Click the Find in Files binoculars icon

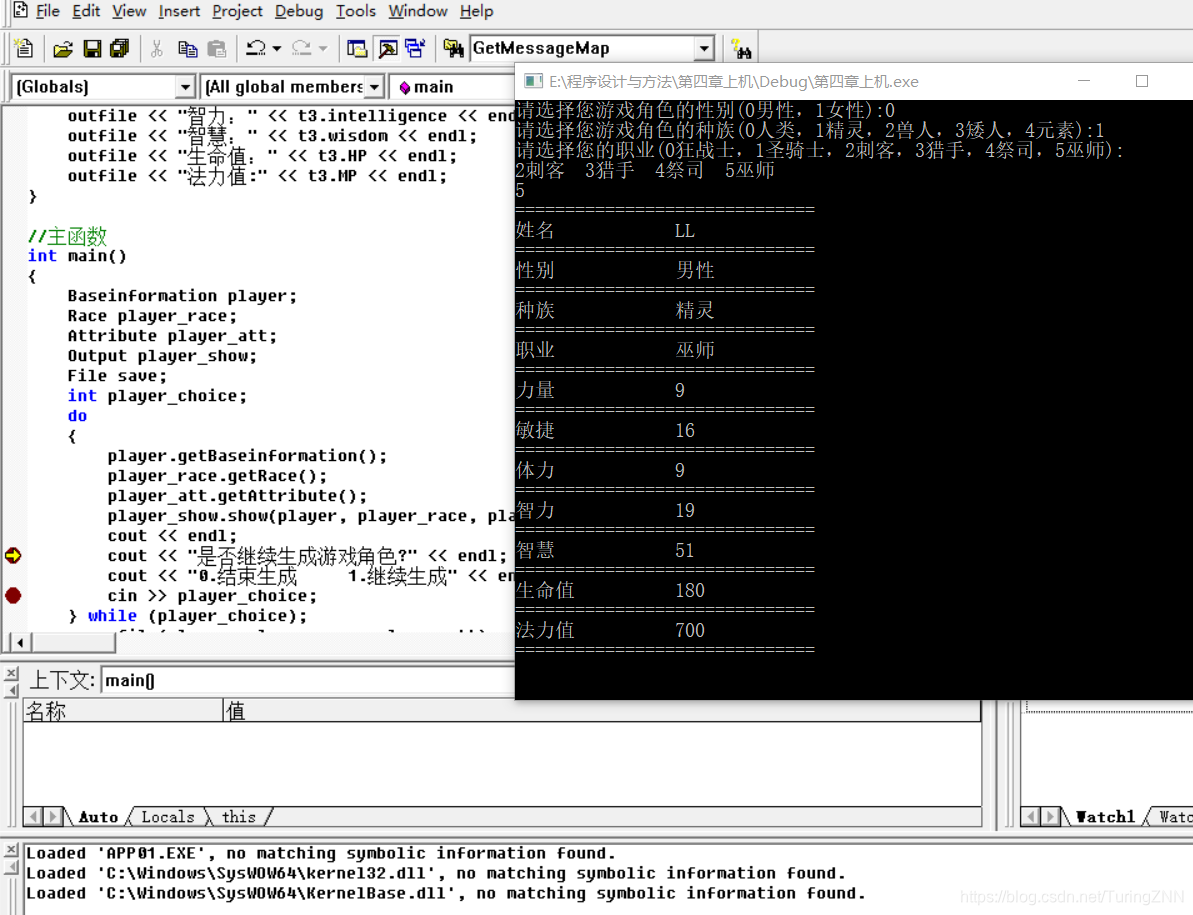[x=453, y=49]
